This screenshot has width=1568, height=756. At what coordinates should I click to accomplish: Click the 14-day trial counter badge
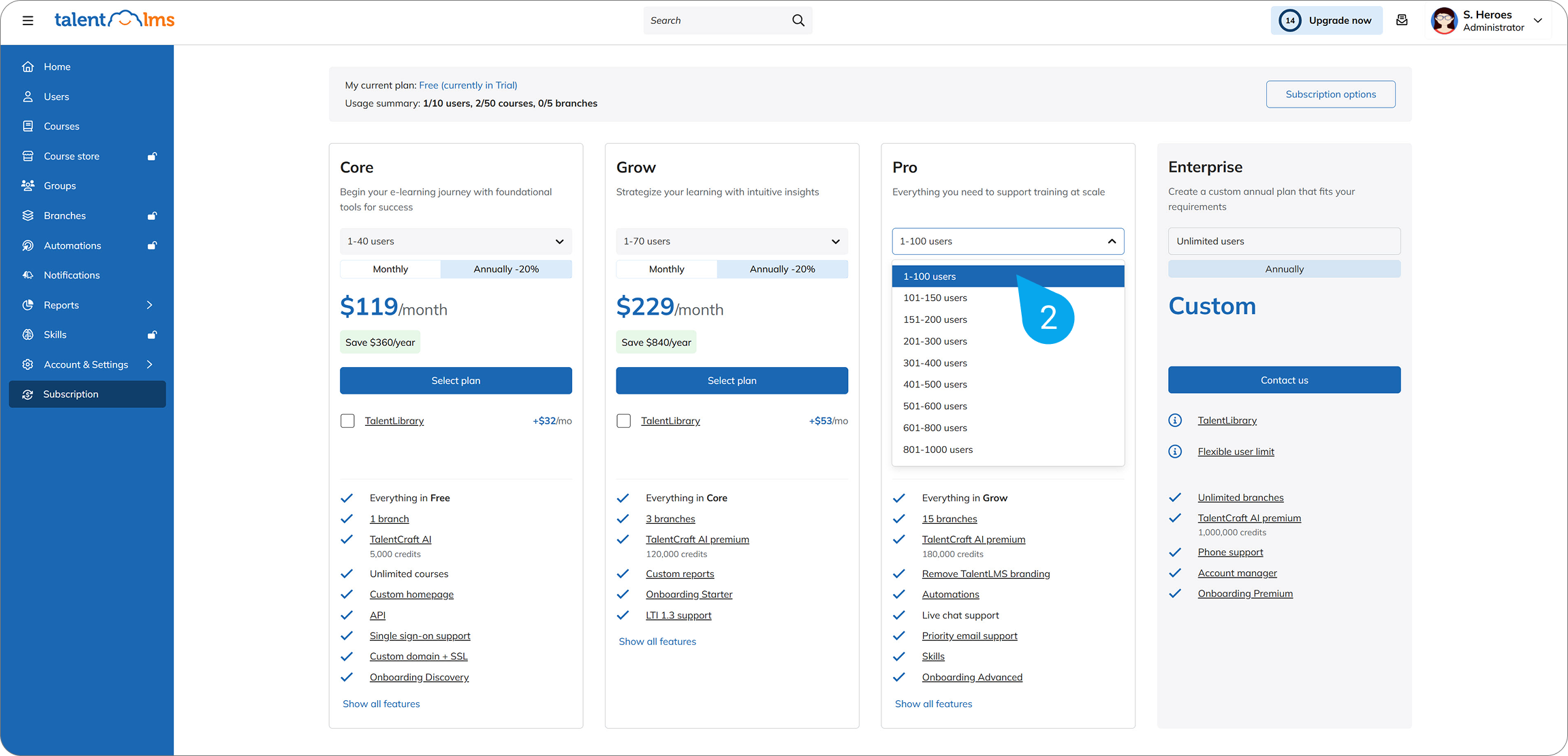pos(1290,20)
